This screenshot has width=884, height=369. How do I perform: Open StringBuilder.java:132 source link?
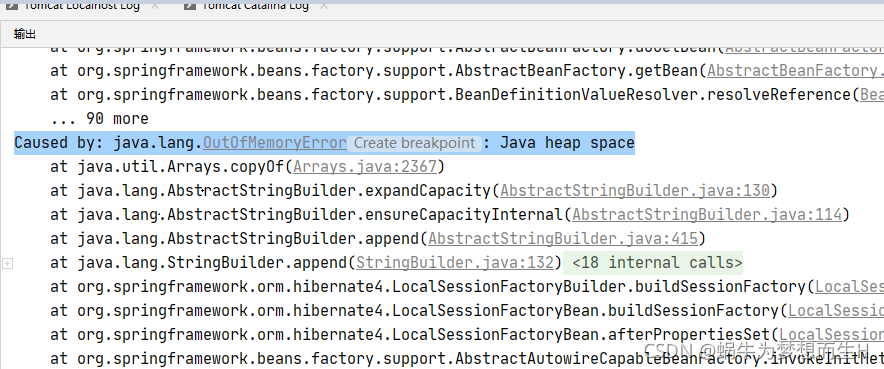[x=455, y=263]
